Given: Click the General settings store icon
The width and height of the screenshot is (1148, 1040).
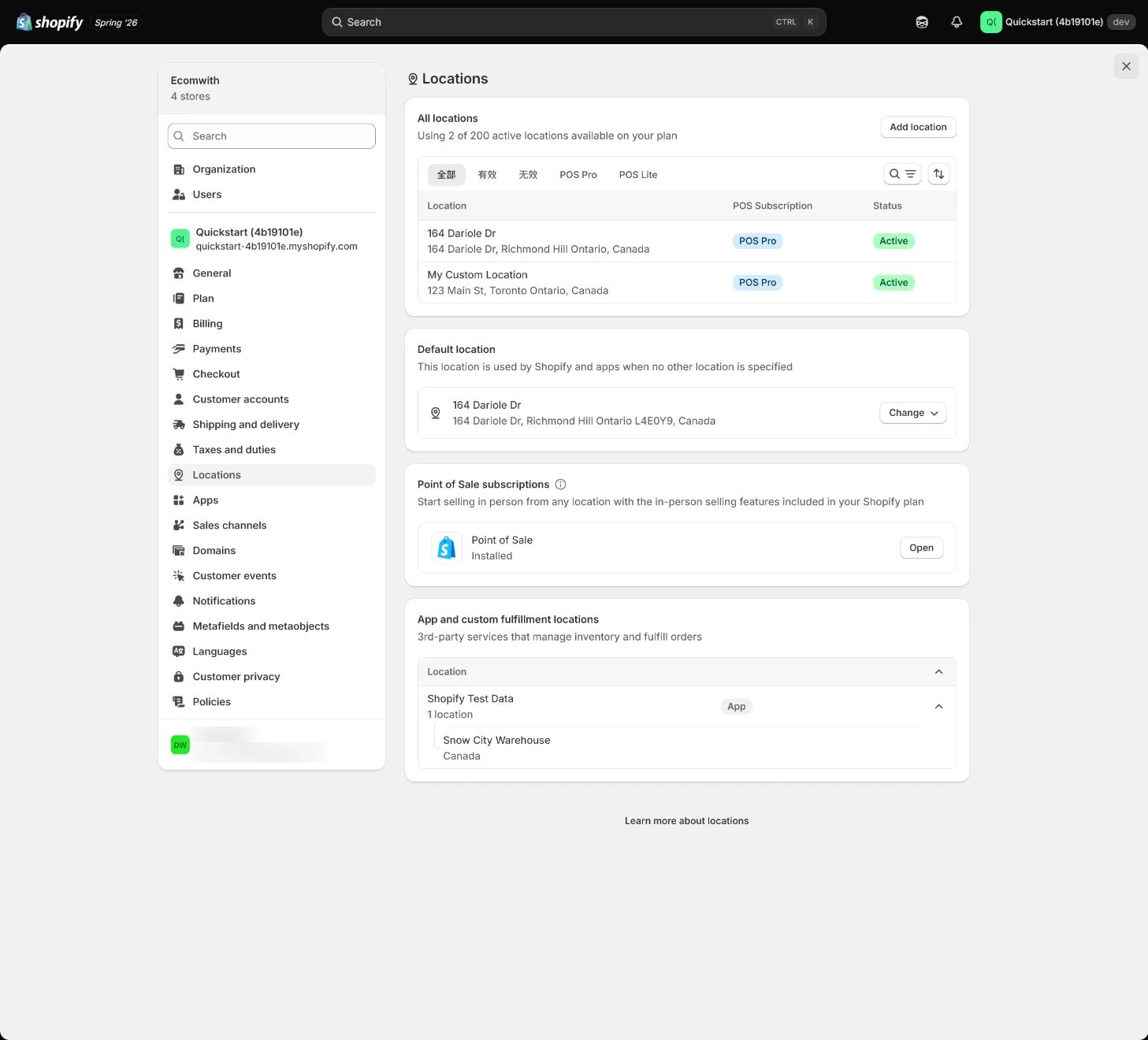Looking at the screenshot, I should 179,273.
